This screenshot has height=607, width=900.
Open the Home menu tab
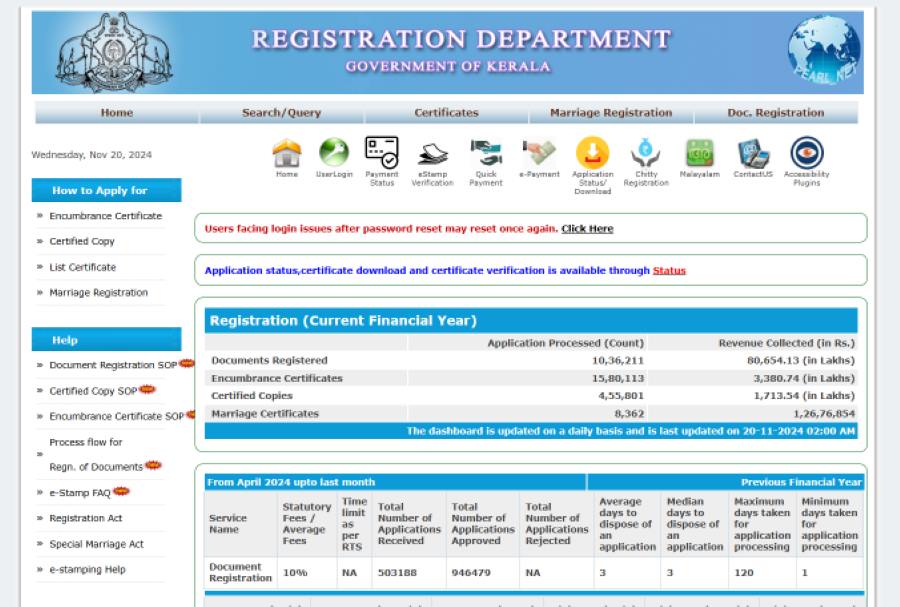point(117,112)
